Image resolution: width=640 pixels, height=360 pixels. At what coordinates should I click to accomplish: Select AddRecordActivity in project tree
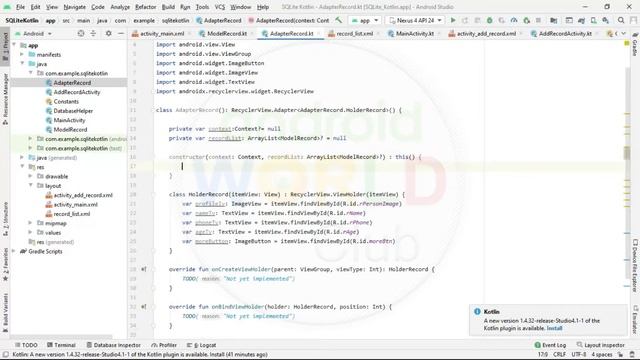(x=77, y=92)
